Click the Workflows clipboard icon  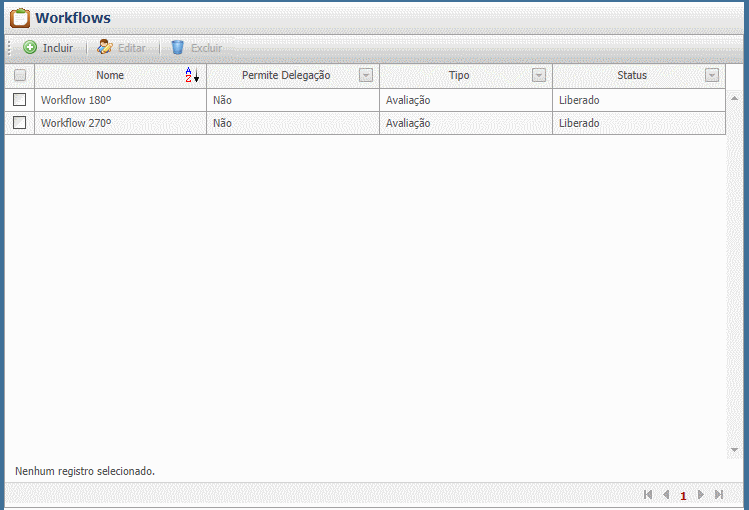(x=19, y=17)
